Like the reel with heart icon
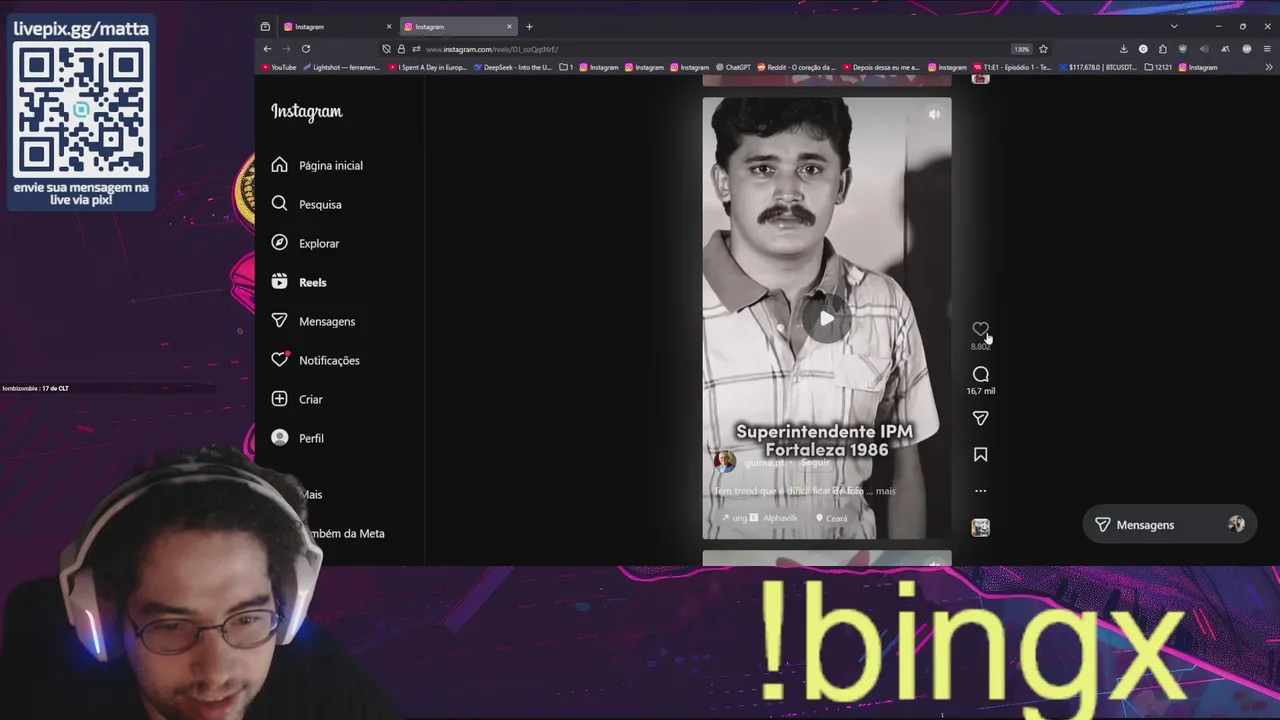The image size is (1280, 720). tap(980, 329)
